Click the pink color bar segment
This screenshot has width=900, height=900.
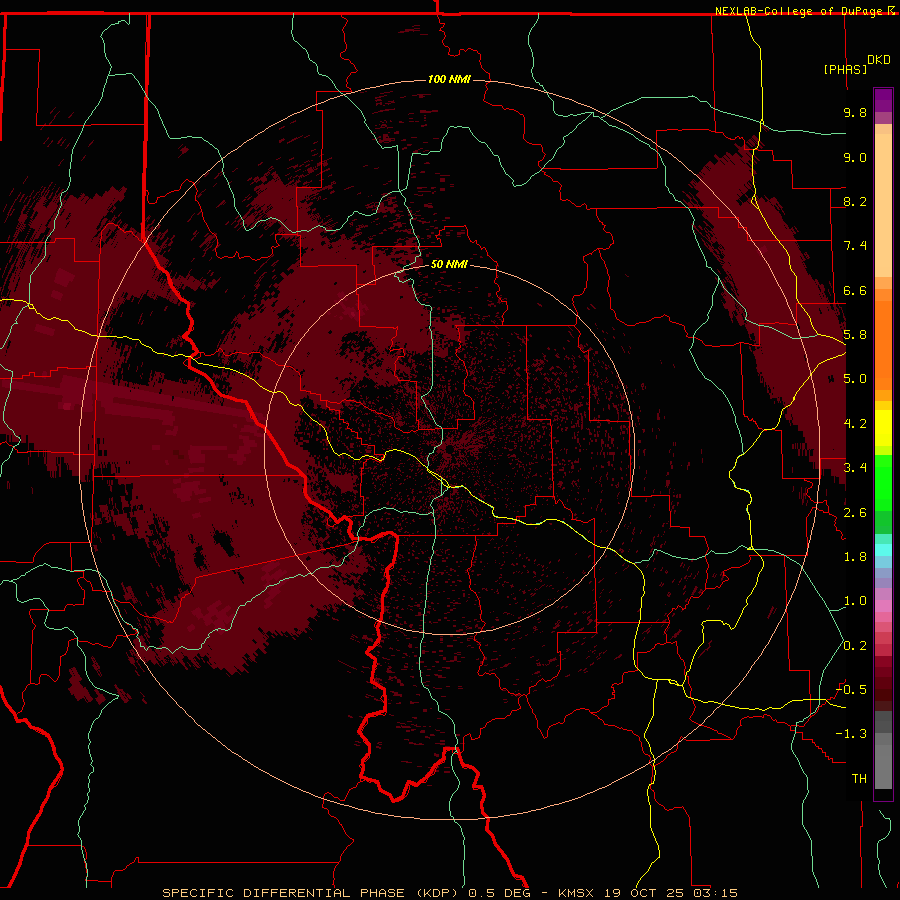(883, 606)
